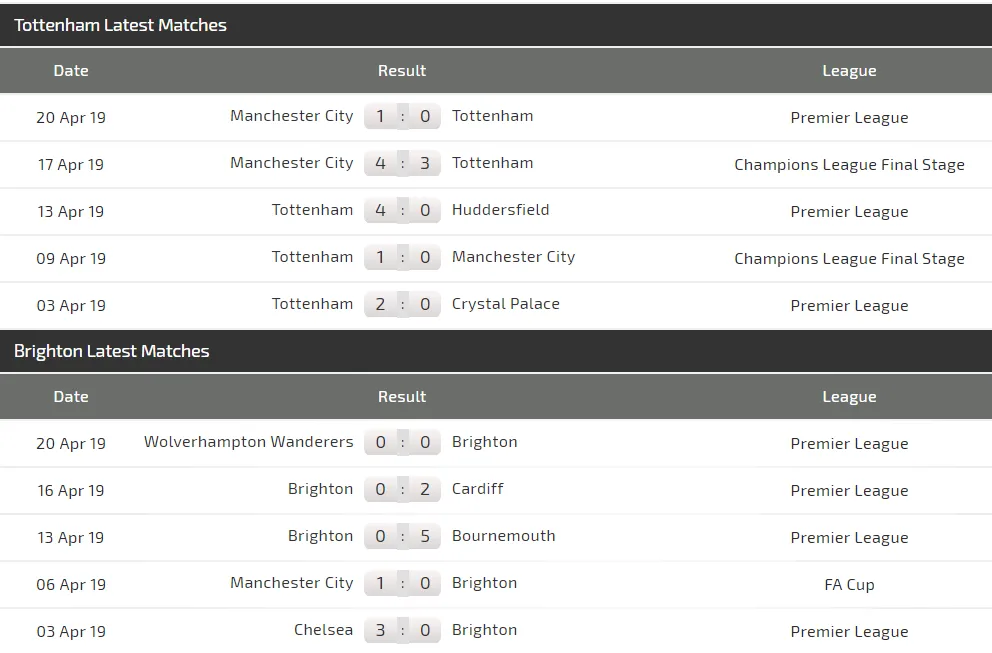Click the 4:3 Manchester City–Tottenham score
The image size is (992, 653).
[402, 163]
